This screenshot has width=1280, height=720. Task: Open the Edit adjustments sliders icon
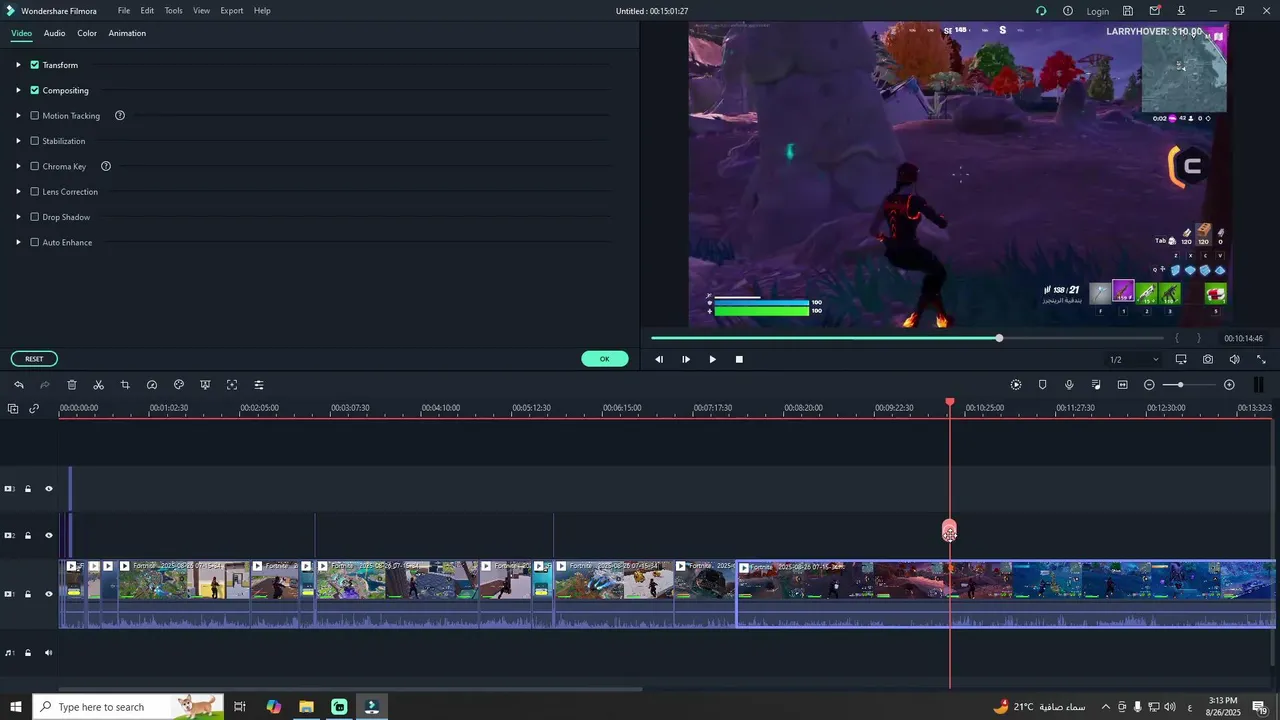(x=259, y=385)
